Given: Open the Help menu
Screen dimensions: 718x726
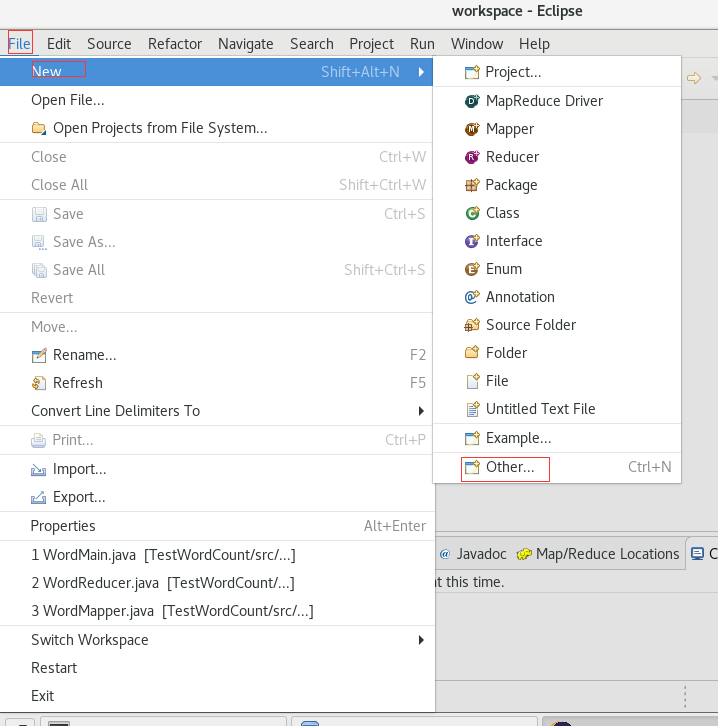Looking at the screenshot, I should point(534,44).
